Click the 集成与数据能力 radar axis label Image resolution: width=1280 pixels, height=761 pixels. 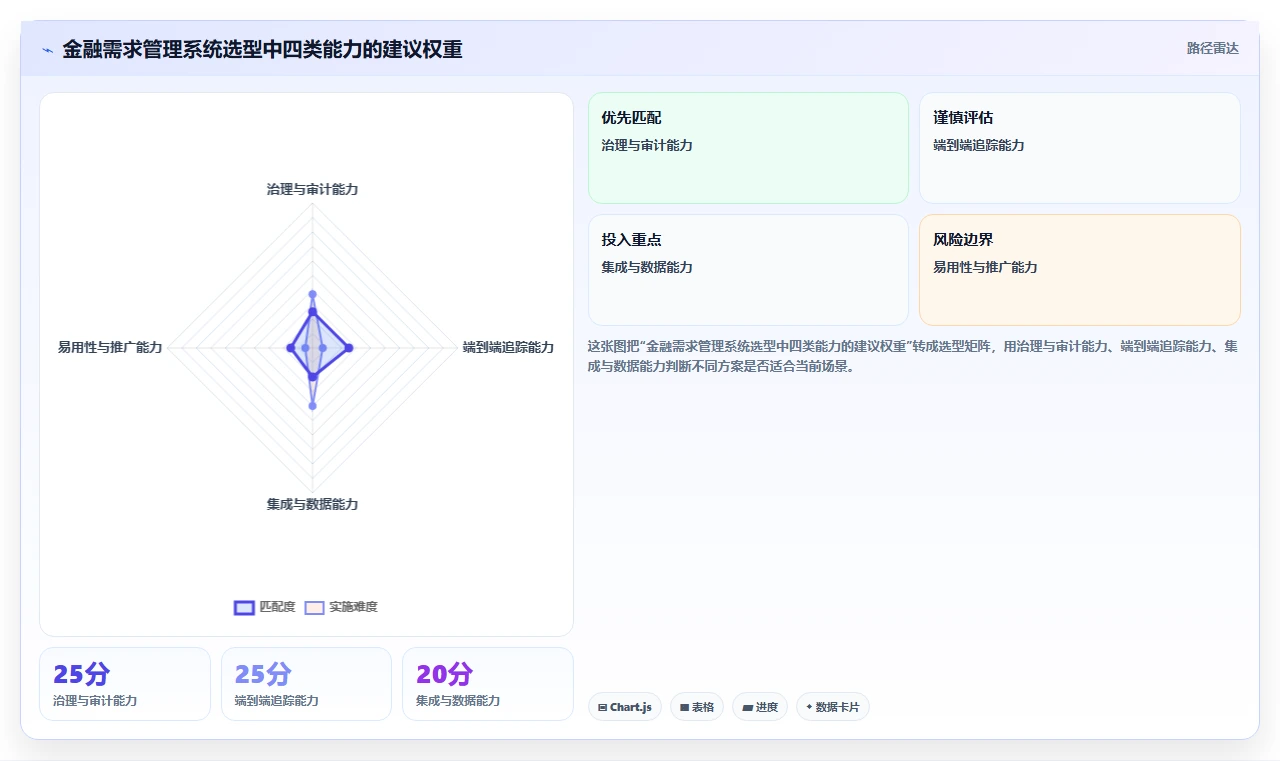(x=312, y=504)
